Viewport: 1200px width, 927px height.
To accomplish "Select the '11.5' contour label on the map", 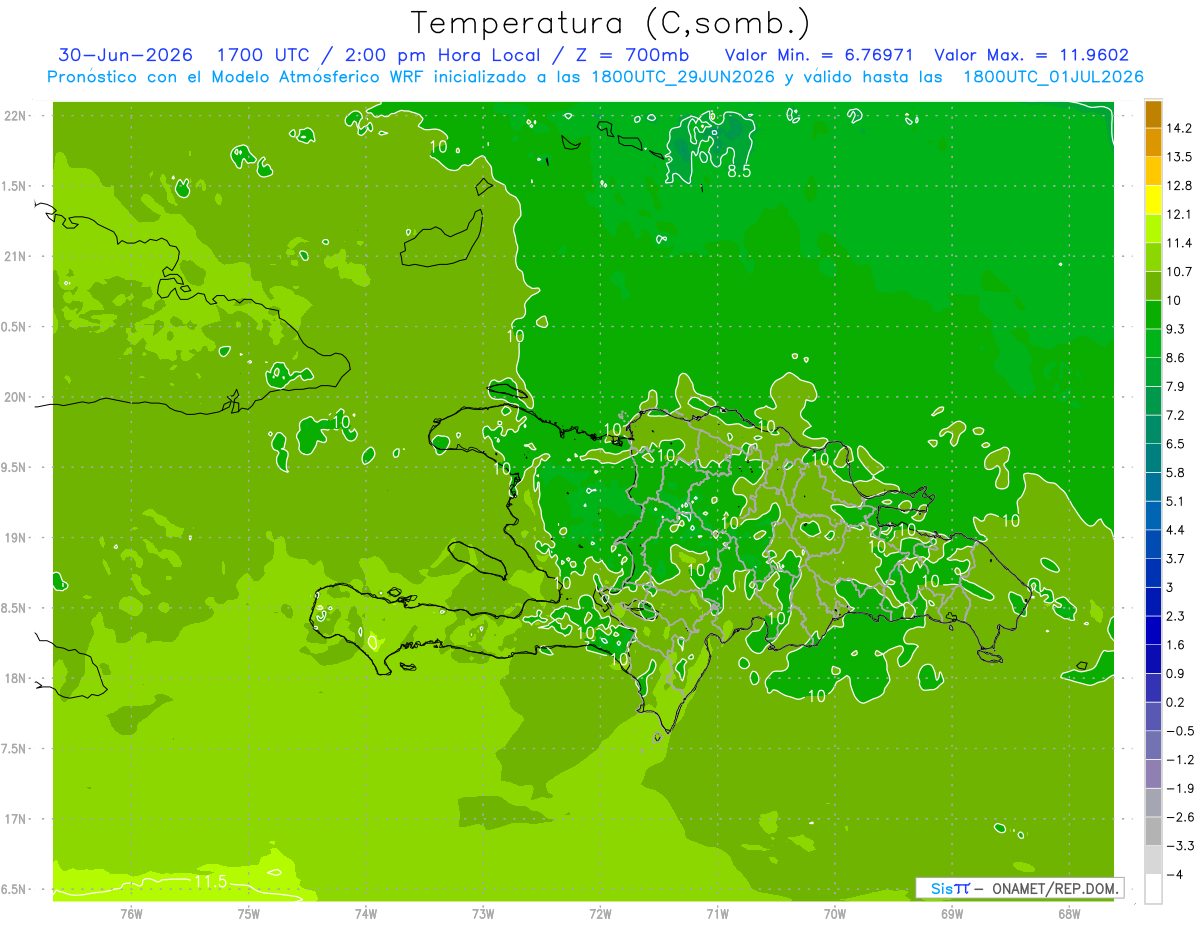I will 211,881.
